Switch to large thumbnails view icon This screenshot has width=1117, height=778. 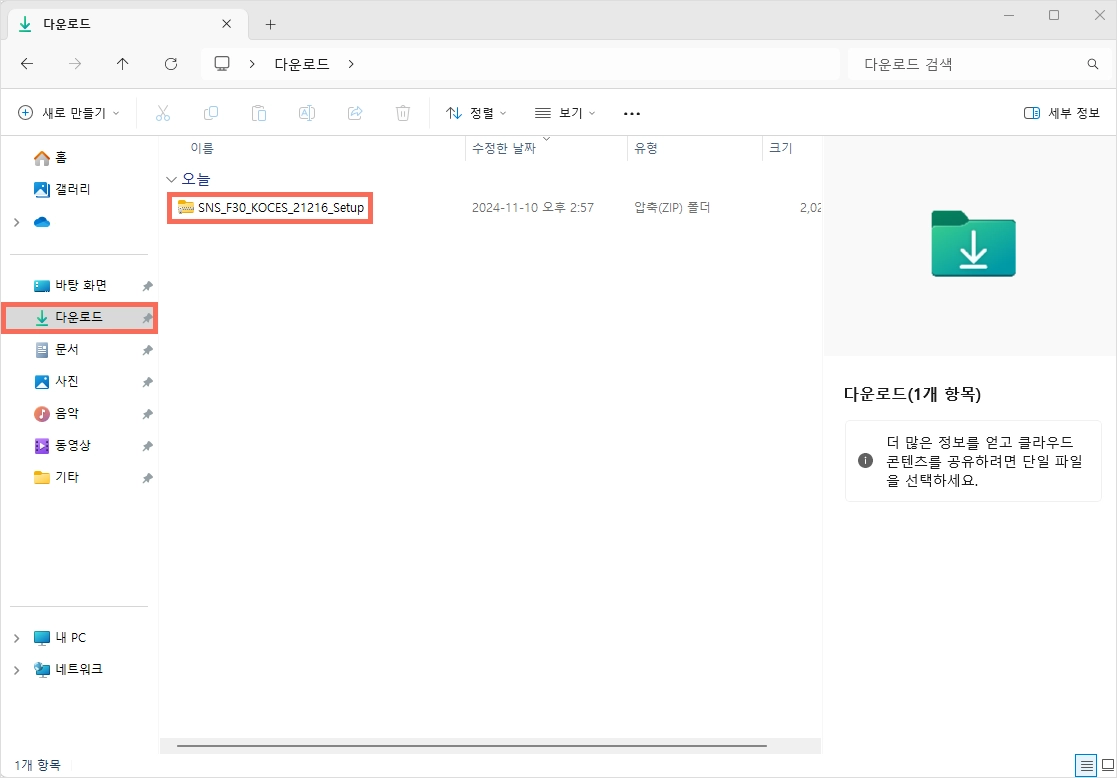1107,767
